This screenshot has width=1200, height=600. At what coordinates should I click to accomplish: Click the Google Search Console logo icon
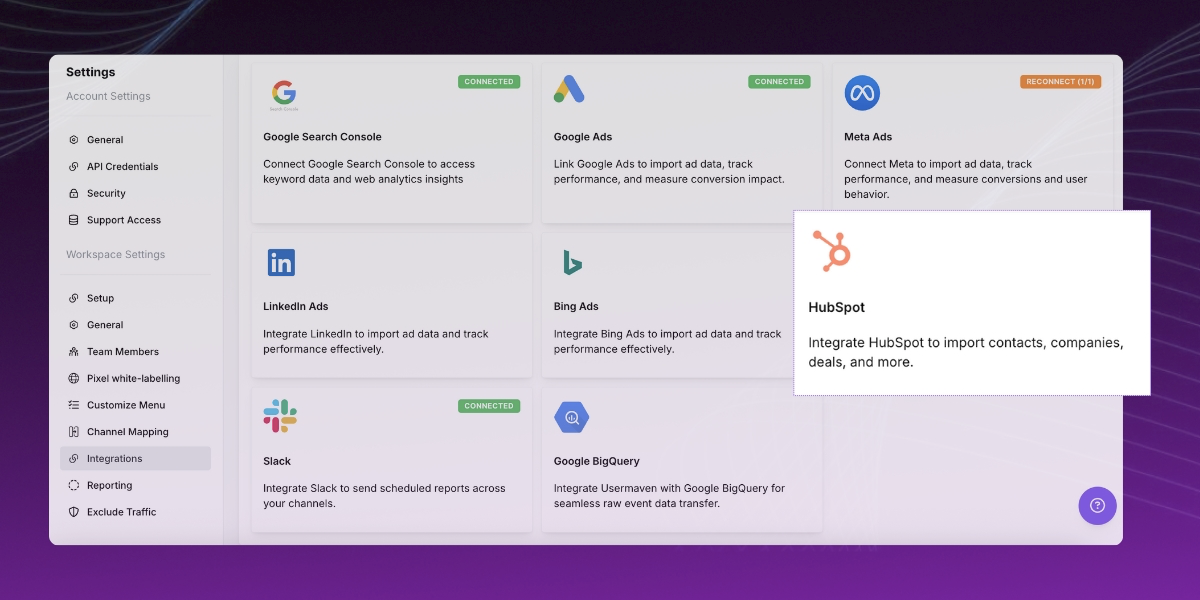[283, 94]
